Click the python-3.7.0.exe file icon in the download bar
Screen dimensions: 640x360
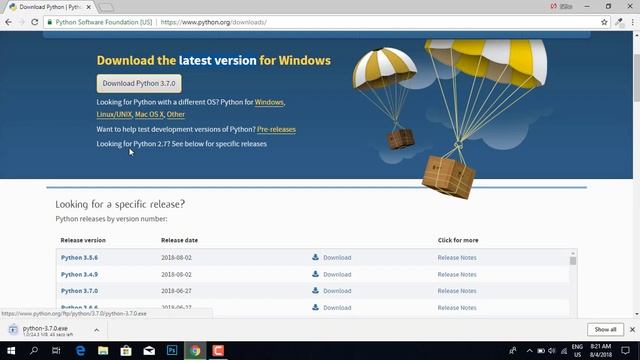13,329
